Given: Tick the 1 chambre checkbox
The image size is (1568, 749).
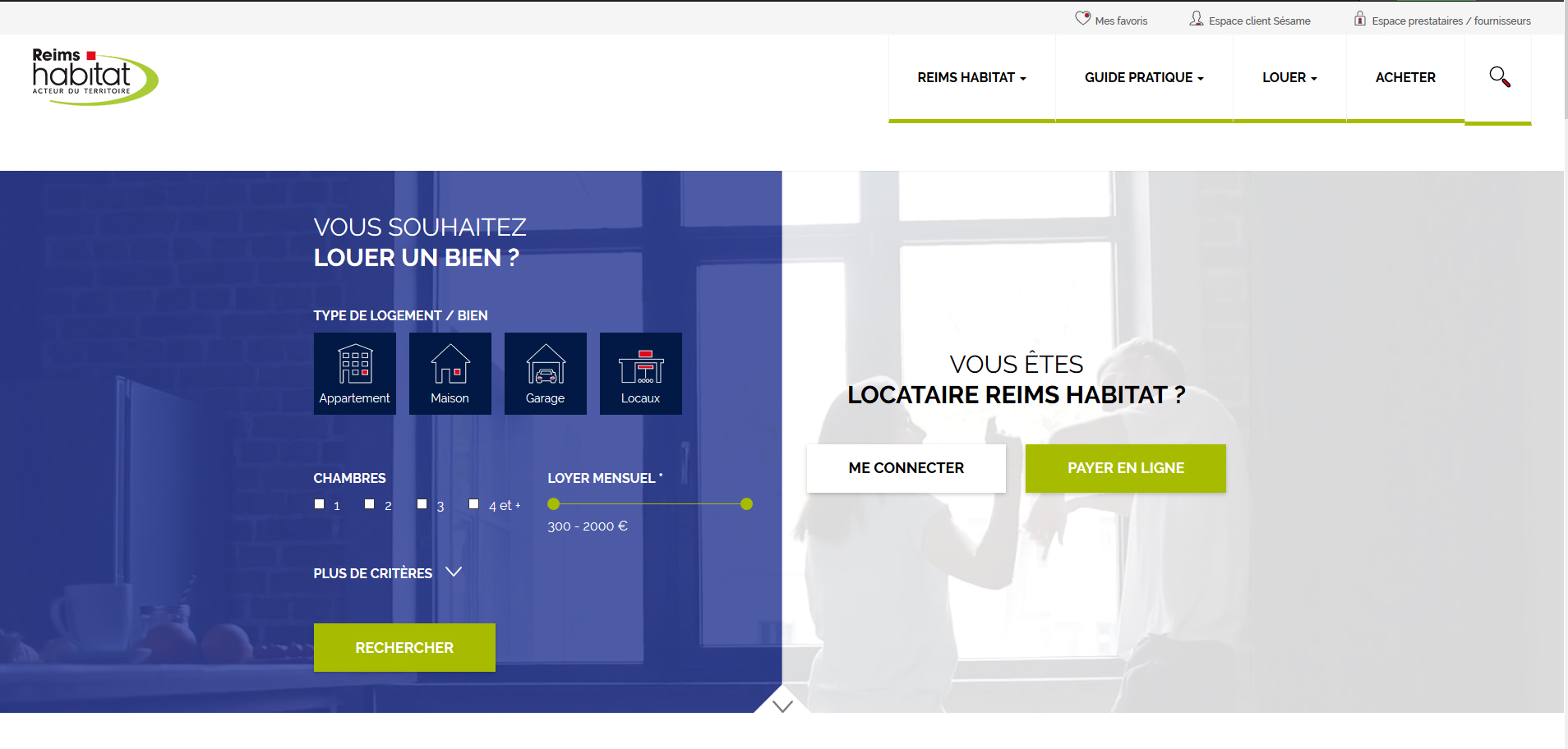Looking at the screenshot, I should coord(320,504).
